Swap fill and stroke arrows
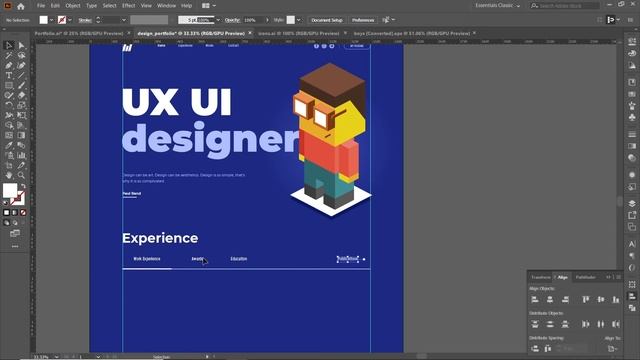Viewport: 640px width, 360px height. [23, 187]
